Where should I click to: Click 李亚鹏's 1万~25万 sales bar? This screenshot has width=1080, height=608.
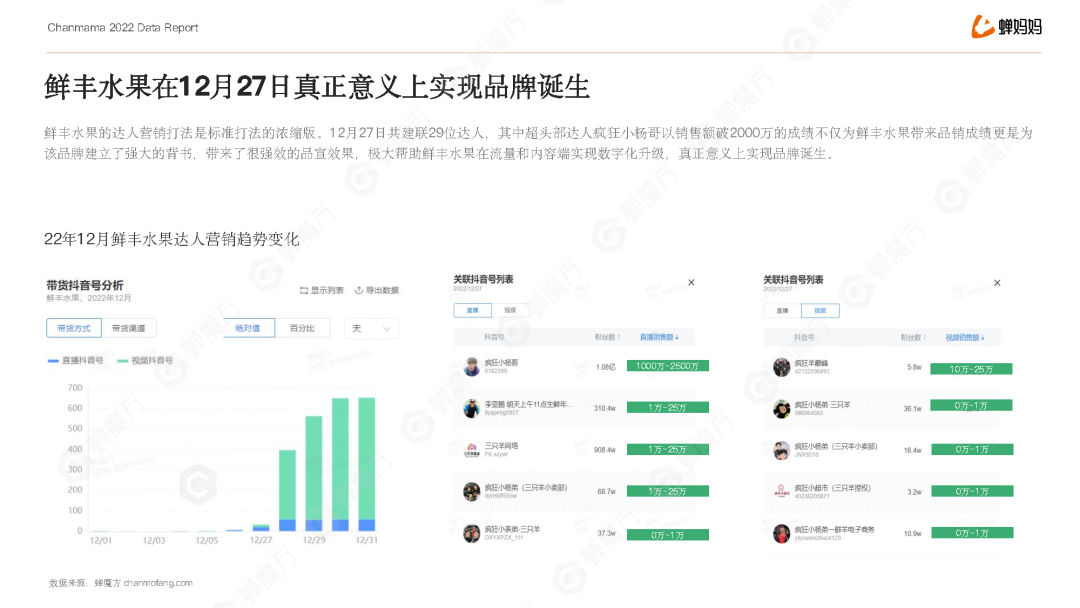pos(667,408)
